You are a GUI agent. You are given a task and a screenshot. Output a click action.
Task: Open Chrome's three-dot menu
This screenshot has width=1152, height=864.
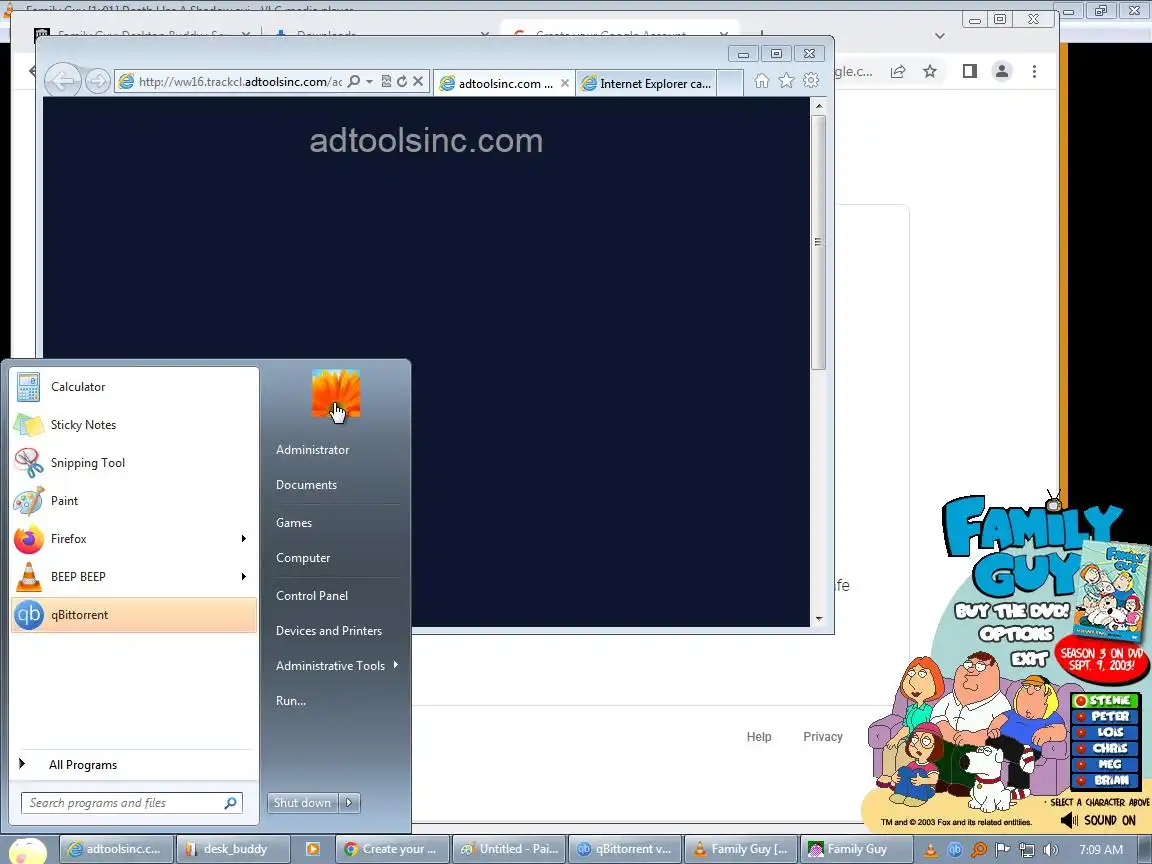point(1034,71)
